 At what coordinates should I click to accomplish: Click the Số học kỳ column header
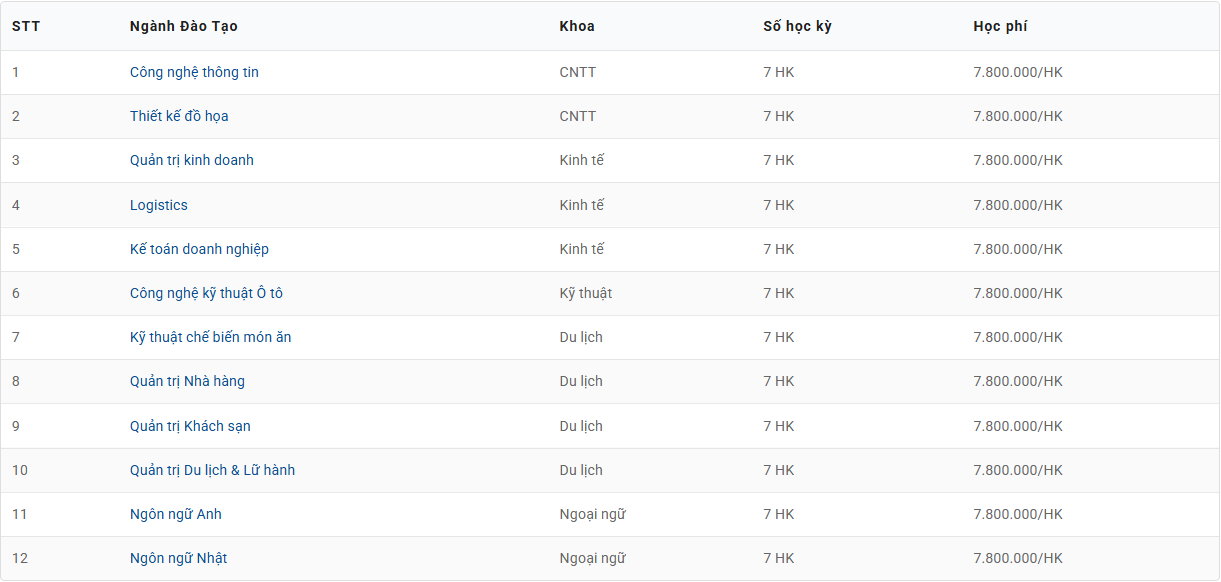797,26
